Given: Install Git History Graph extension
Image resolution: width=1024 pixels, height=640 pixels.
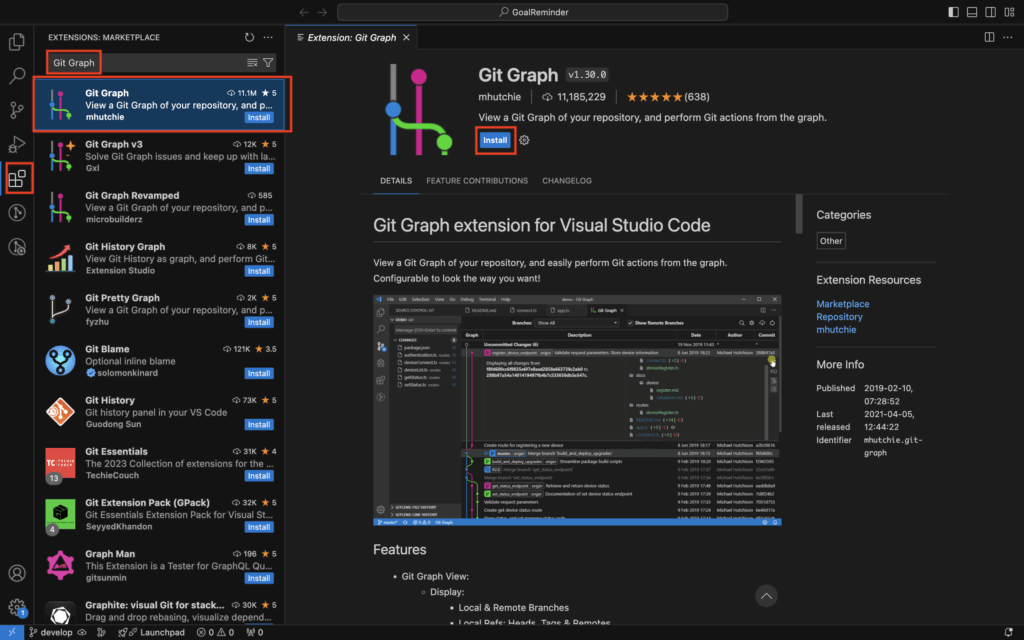Looking at the screenshot, I should pos(259,271).
